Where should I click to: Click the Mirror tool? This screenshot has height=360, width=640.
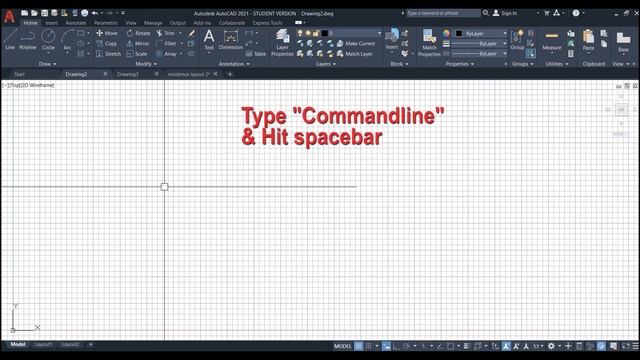click(138, 43)
